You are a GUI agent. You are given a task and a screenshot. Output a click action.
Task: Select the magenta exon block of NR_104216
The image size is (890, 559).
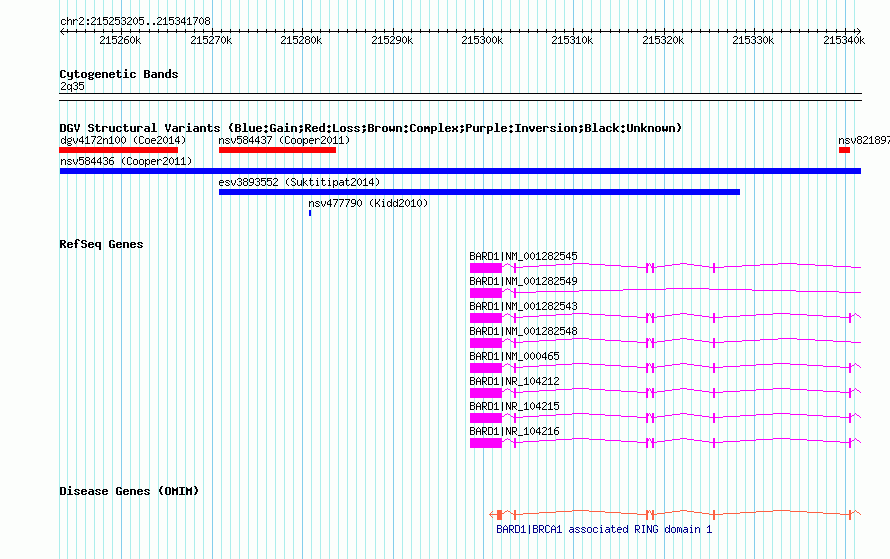(x=486, y=443)
